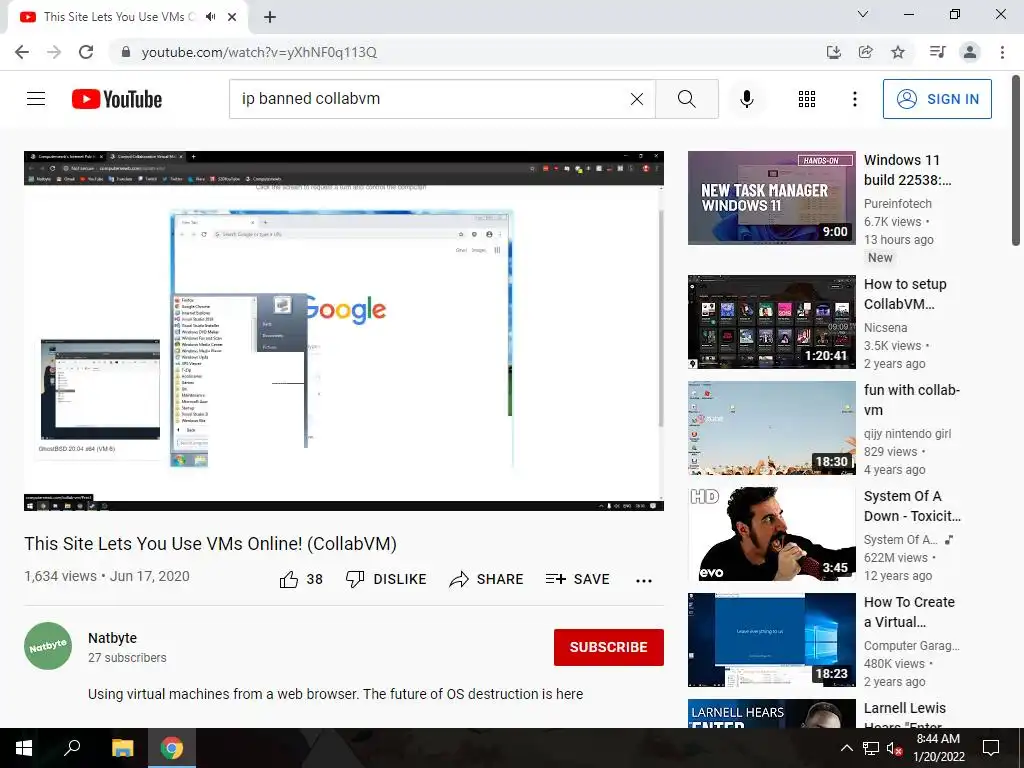Open the Windows Start menu

coord(24,748)
